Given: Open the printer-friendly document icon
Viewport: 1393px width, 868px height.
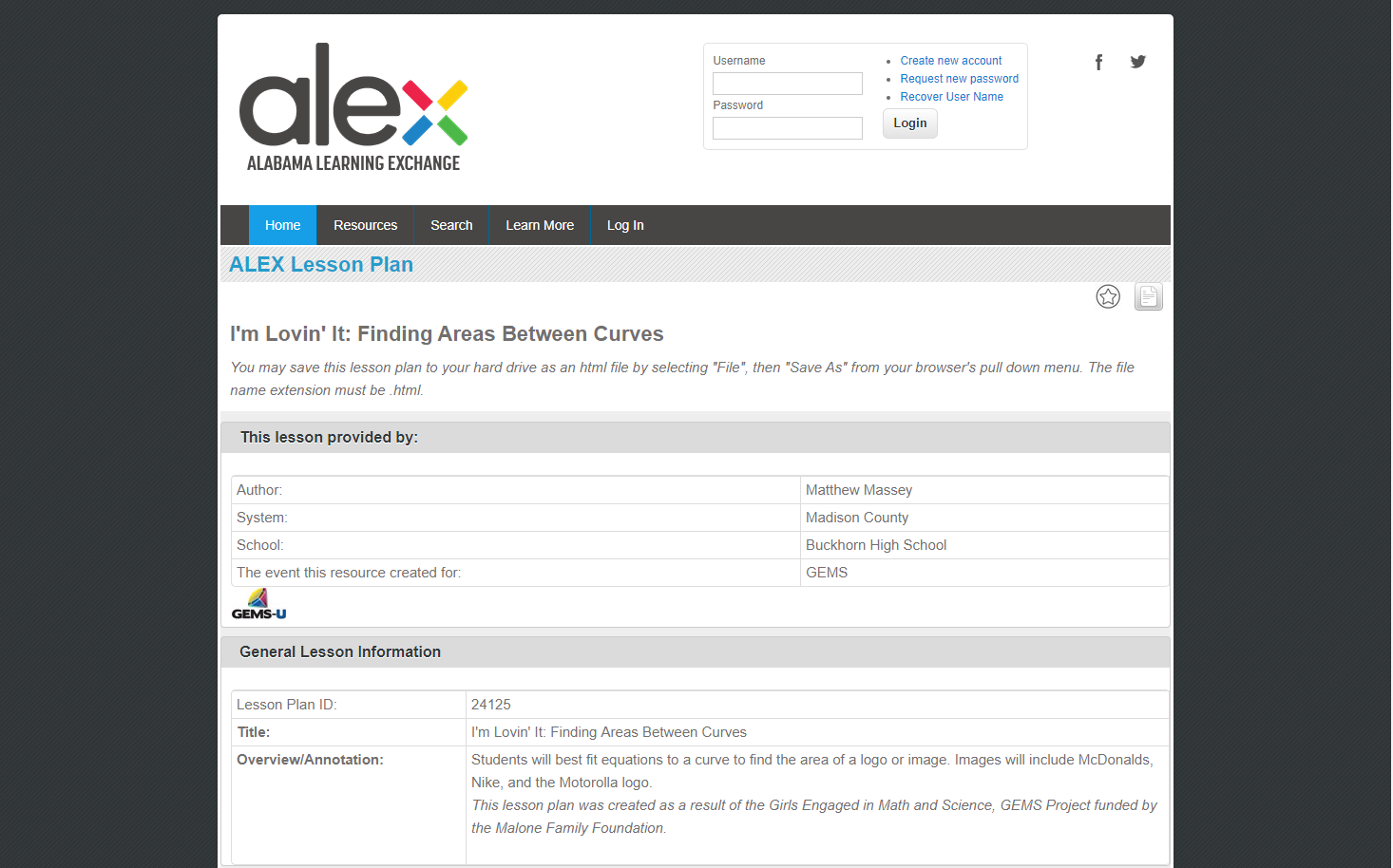Looking at the screenshot, I should [1148, 296].
